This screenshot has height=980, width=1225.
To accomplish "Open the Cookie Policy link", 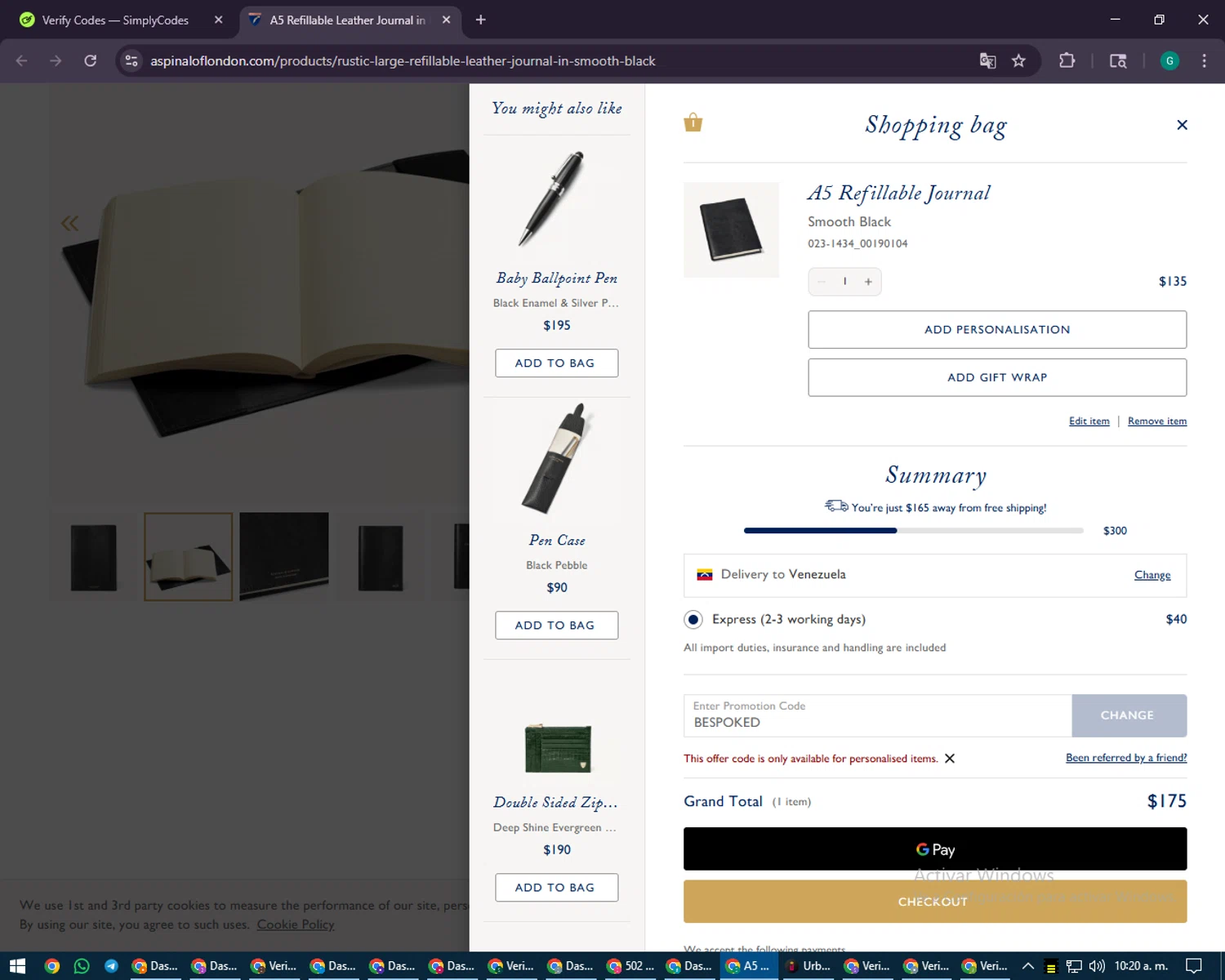I will click(296, 924).
